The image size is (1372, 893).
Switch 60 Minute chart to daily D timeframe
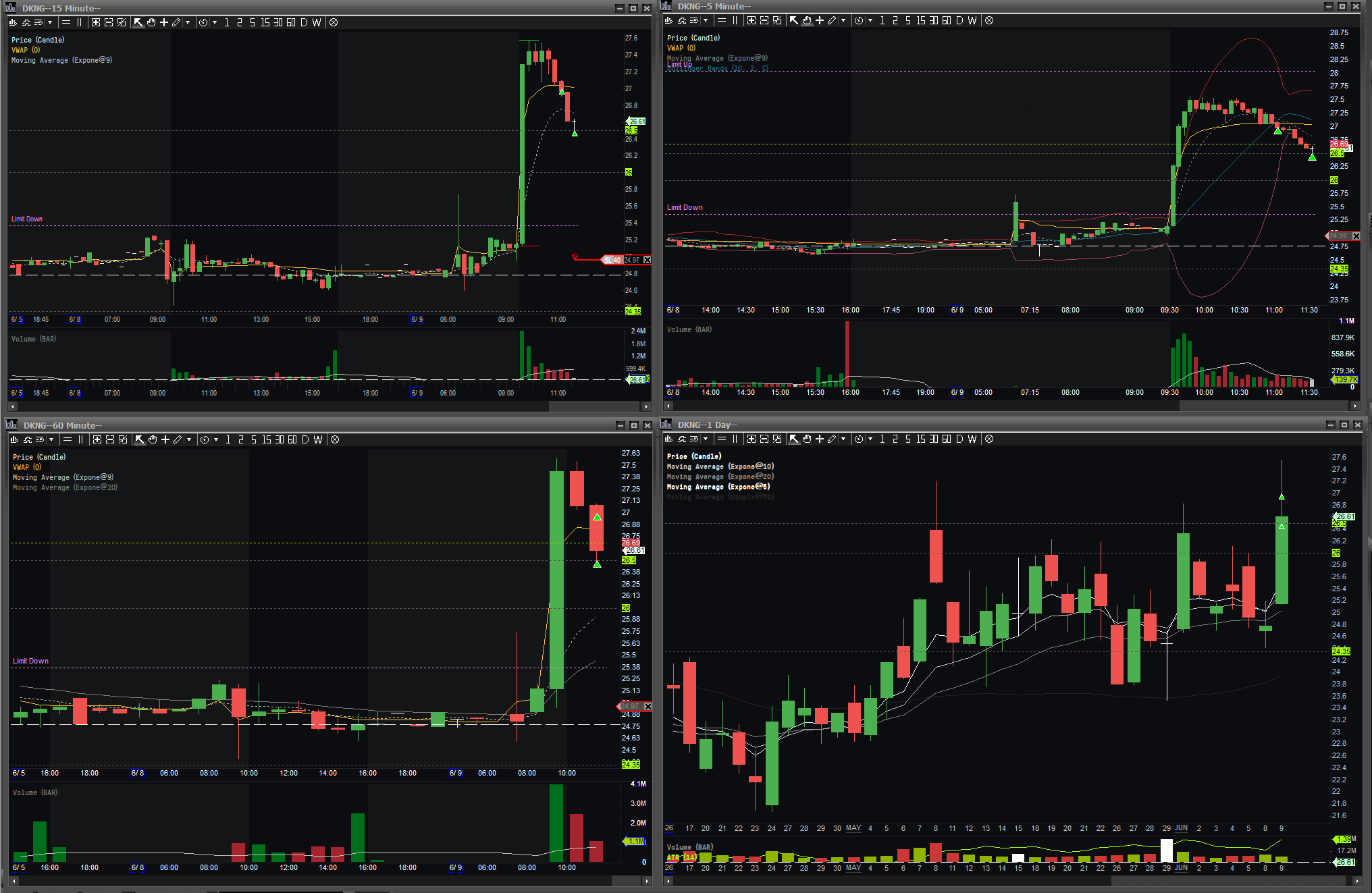(x=305, y=439)
